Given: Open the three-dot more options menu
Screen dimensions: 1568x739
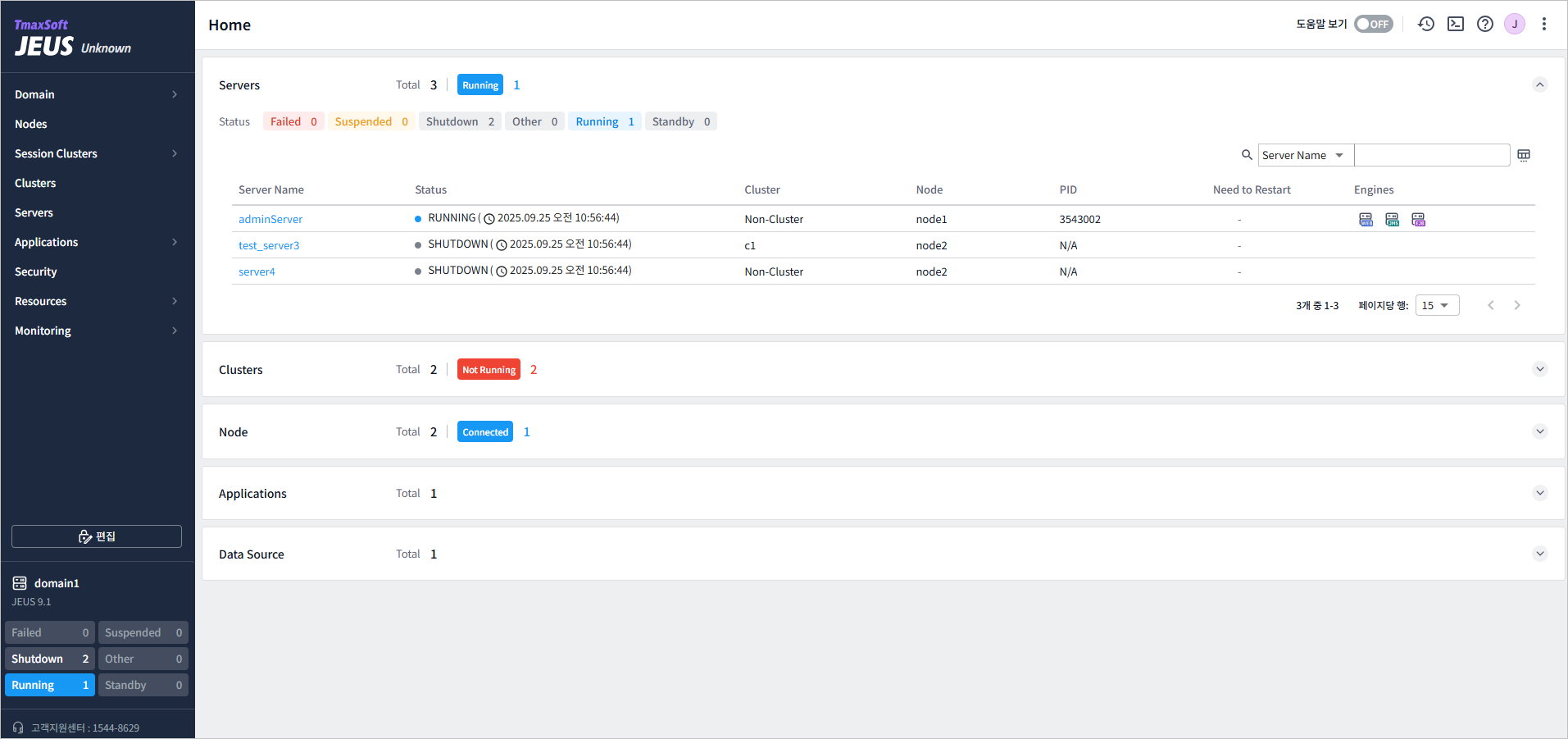Looking at the screenshot, I should point(1544,24).
